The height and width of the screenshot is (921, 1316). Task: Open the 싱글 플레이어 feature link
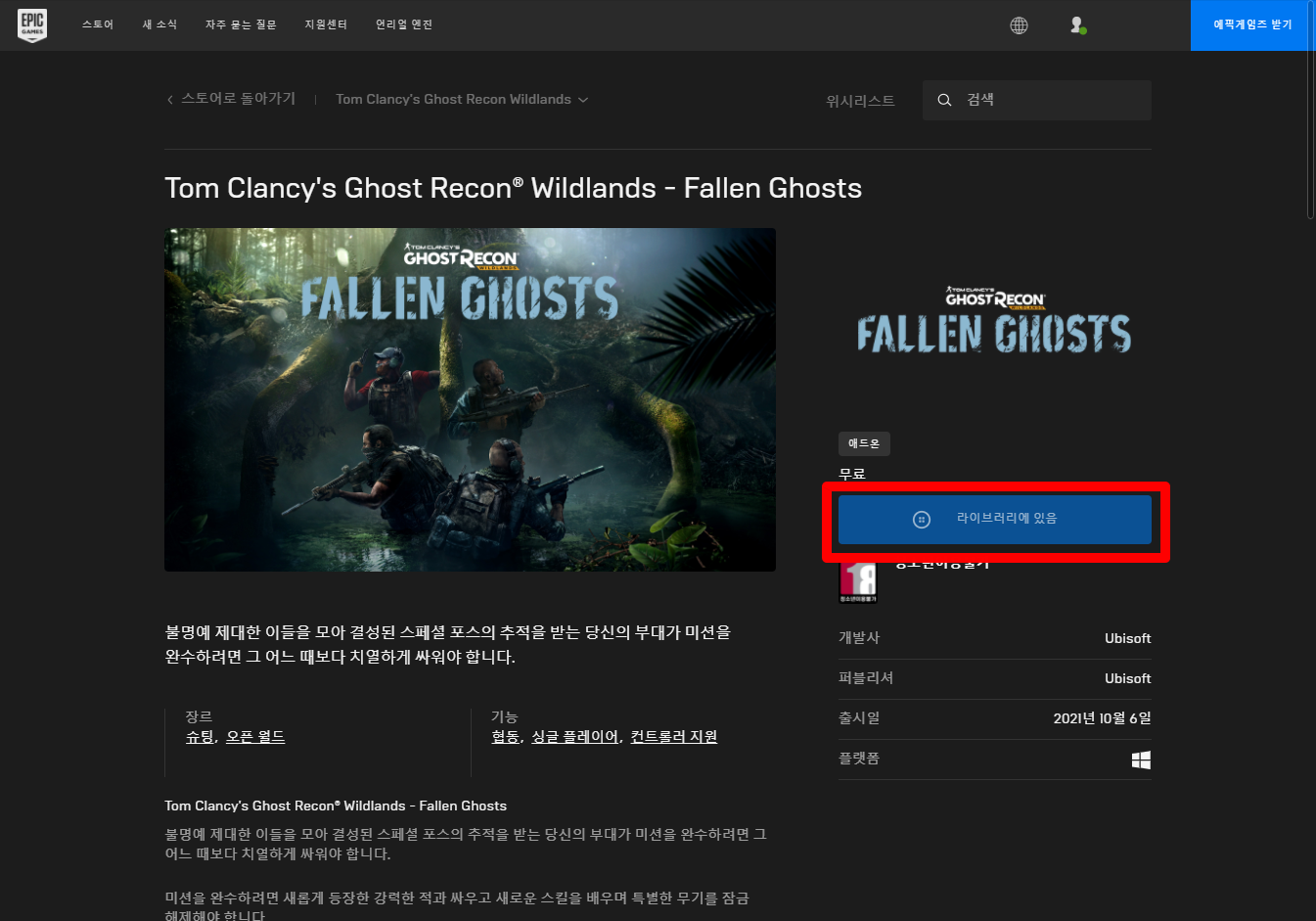[574, 737]
